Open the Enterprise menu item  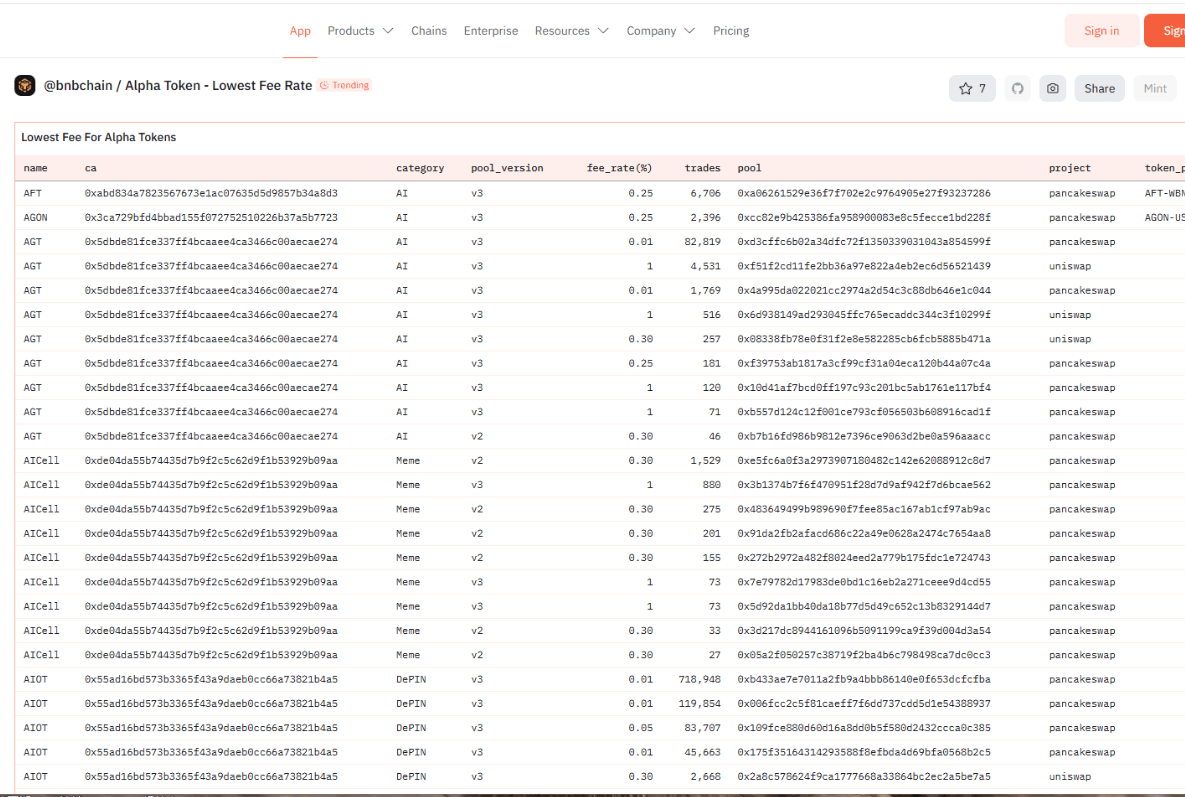point(490,31)
